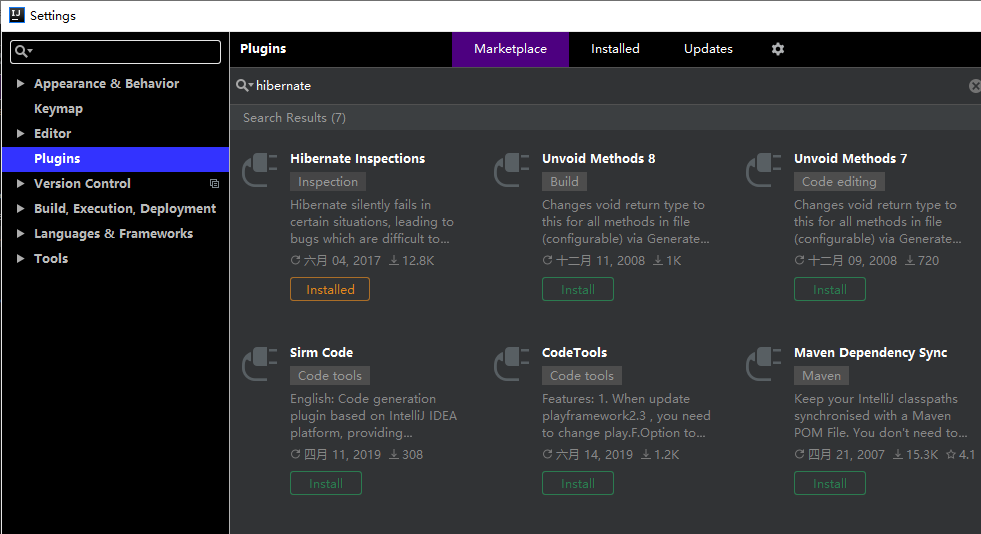Image resolution: width=981 pixels, height=534 pixels.
Task: Select Plugins in settings tree
Action: pyautogui.click(x=116, y=159)
